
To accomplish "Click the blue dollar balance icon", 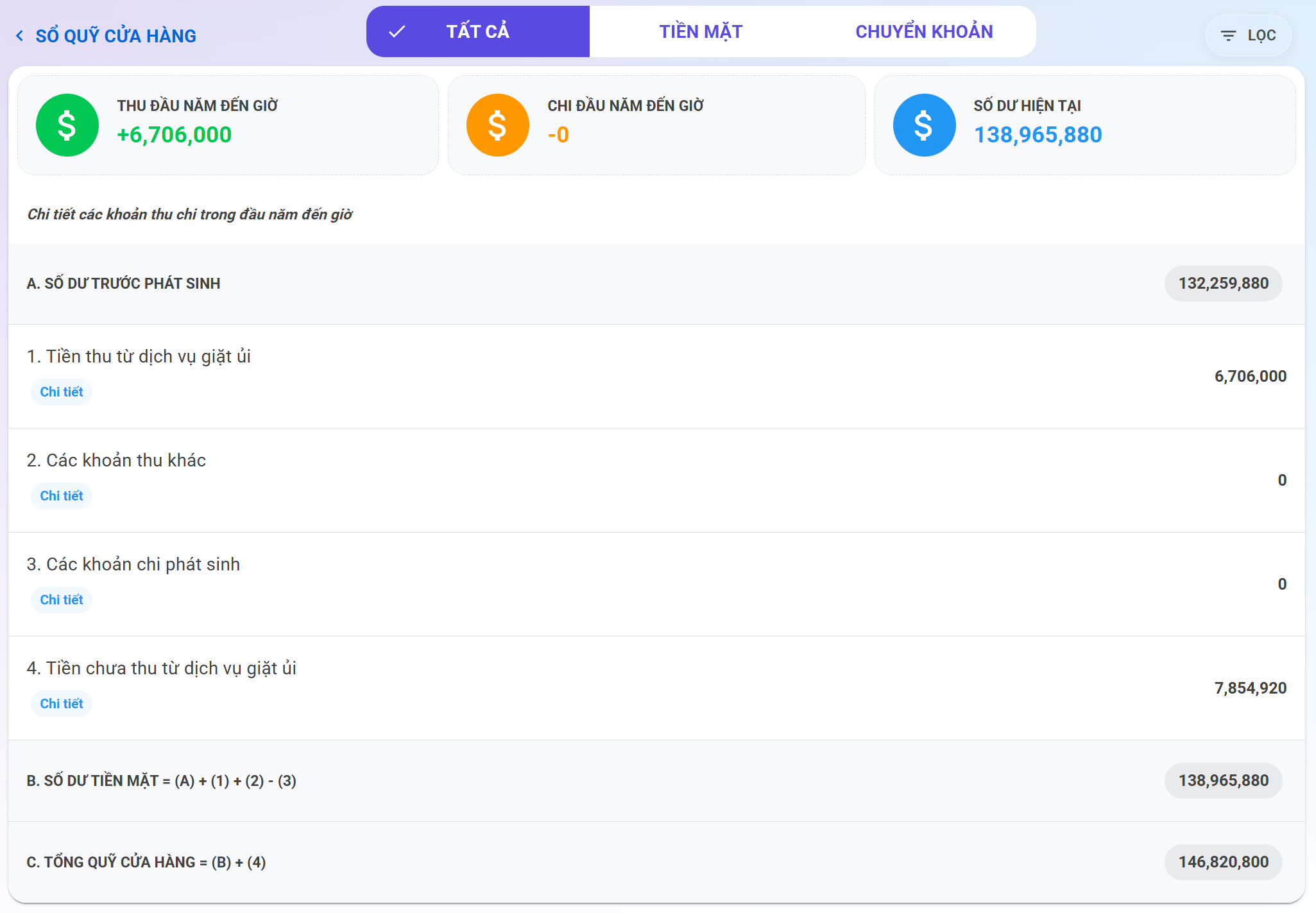I will pyautogui.click(x=925, y=125).
